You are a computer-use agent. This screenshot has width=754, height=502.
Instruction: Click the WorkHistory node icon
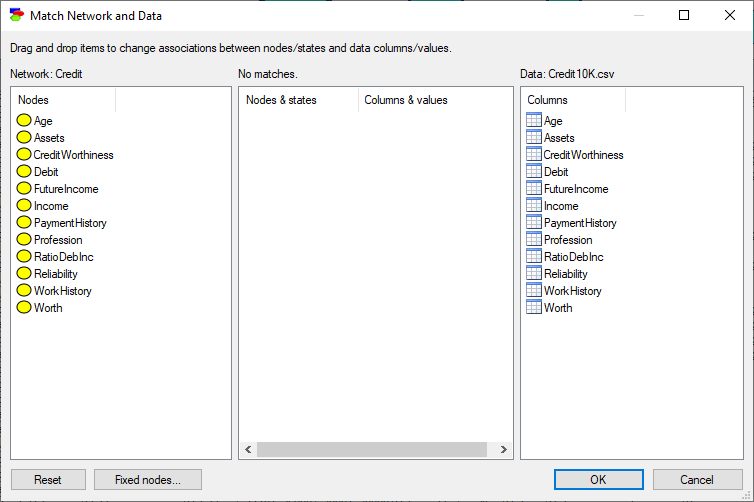click(24, 290)
